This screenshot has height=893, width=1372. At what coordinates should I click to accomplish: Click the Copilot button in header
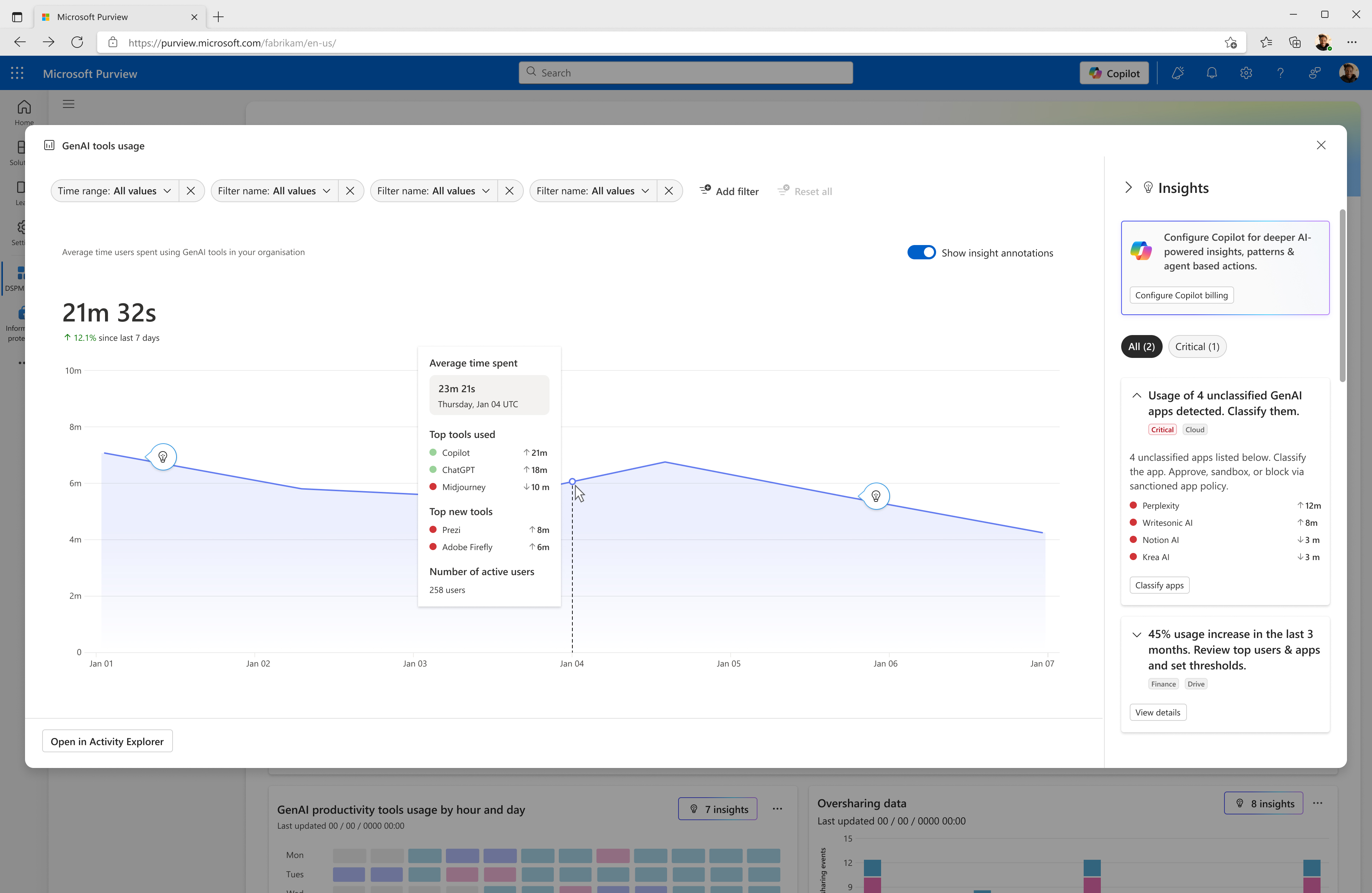point(1114,73)
